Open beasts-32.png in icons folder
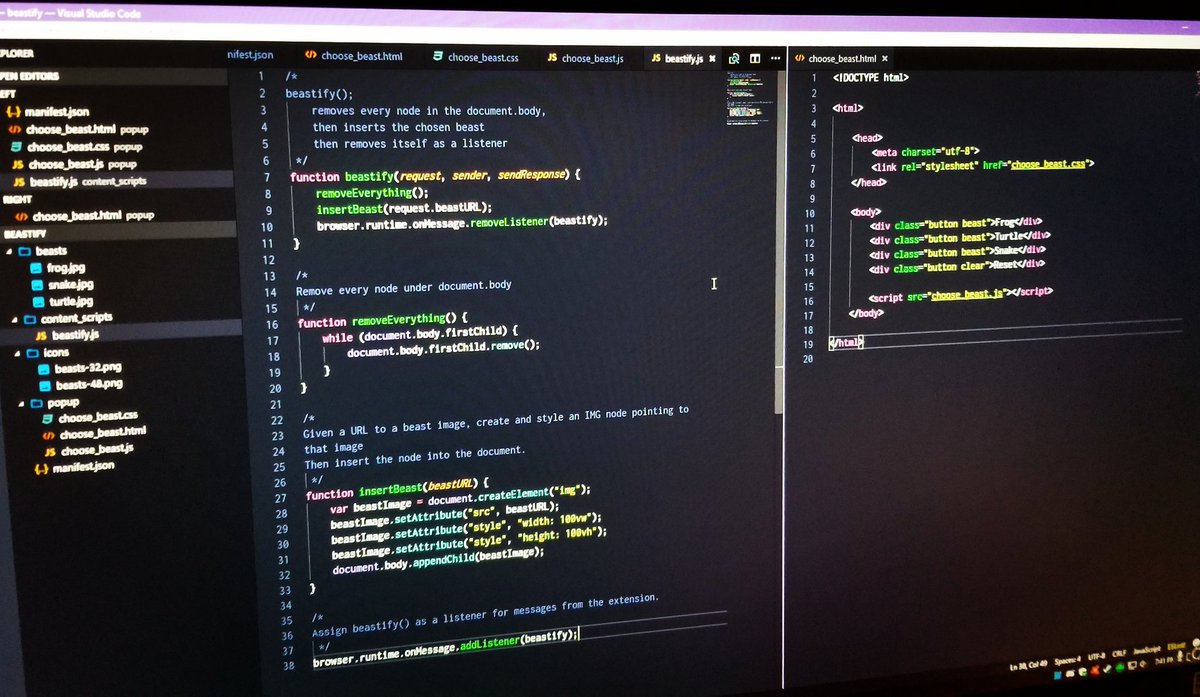 point(89,368)
